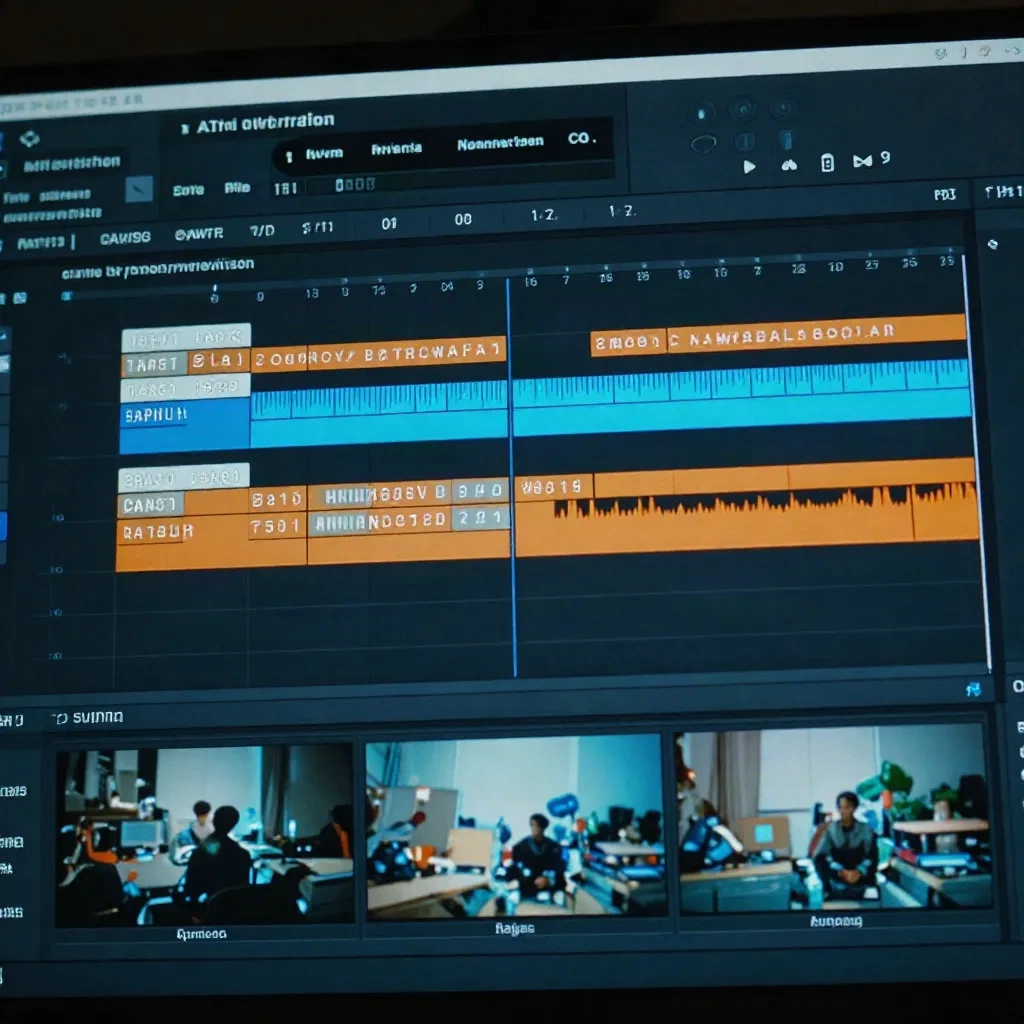
Task: Click "Noannatisen" in the black bar
Action: point(500,143)
